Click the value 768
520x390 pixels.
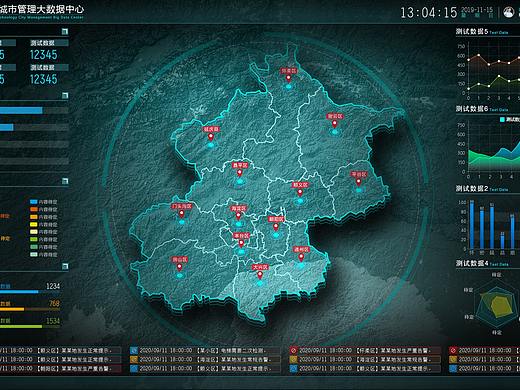tap(54, 303)
